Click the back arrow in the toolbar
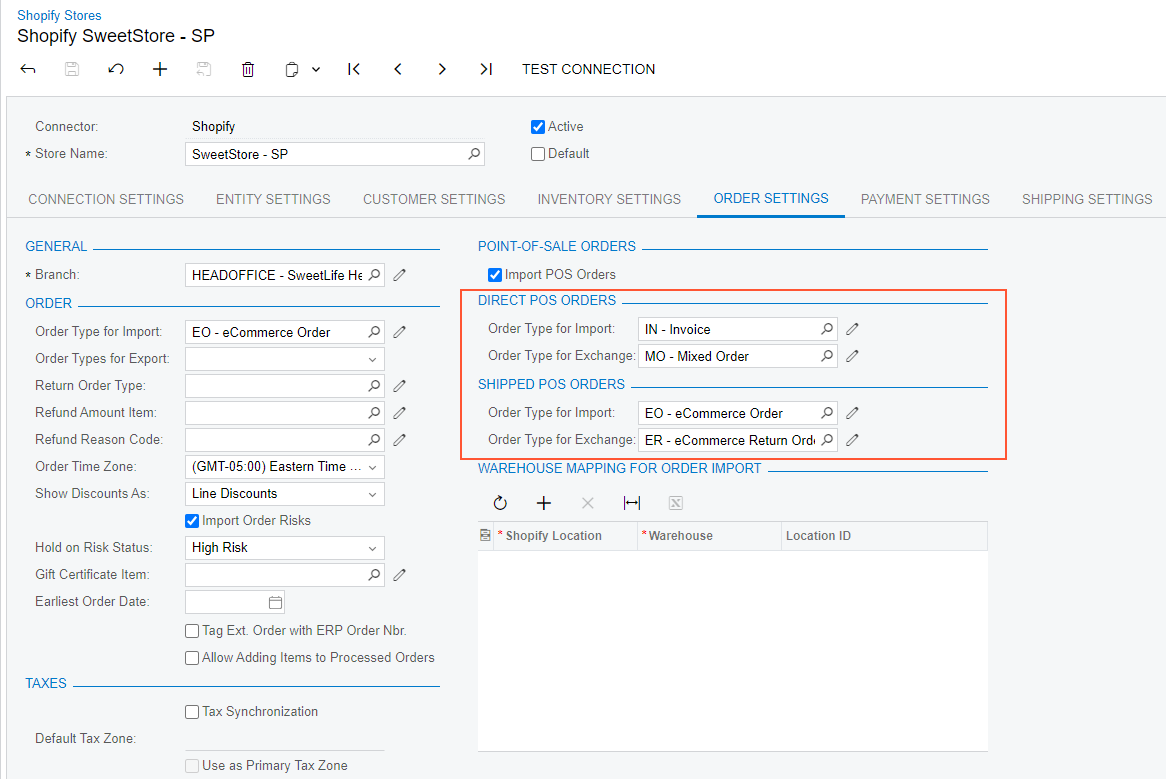Screen dimensions: 1166x779 click(x=28, y=69)
